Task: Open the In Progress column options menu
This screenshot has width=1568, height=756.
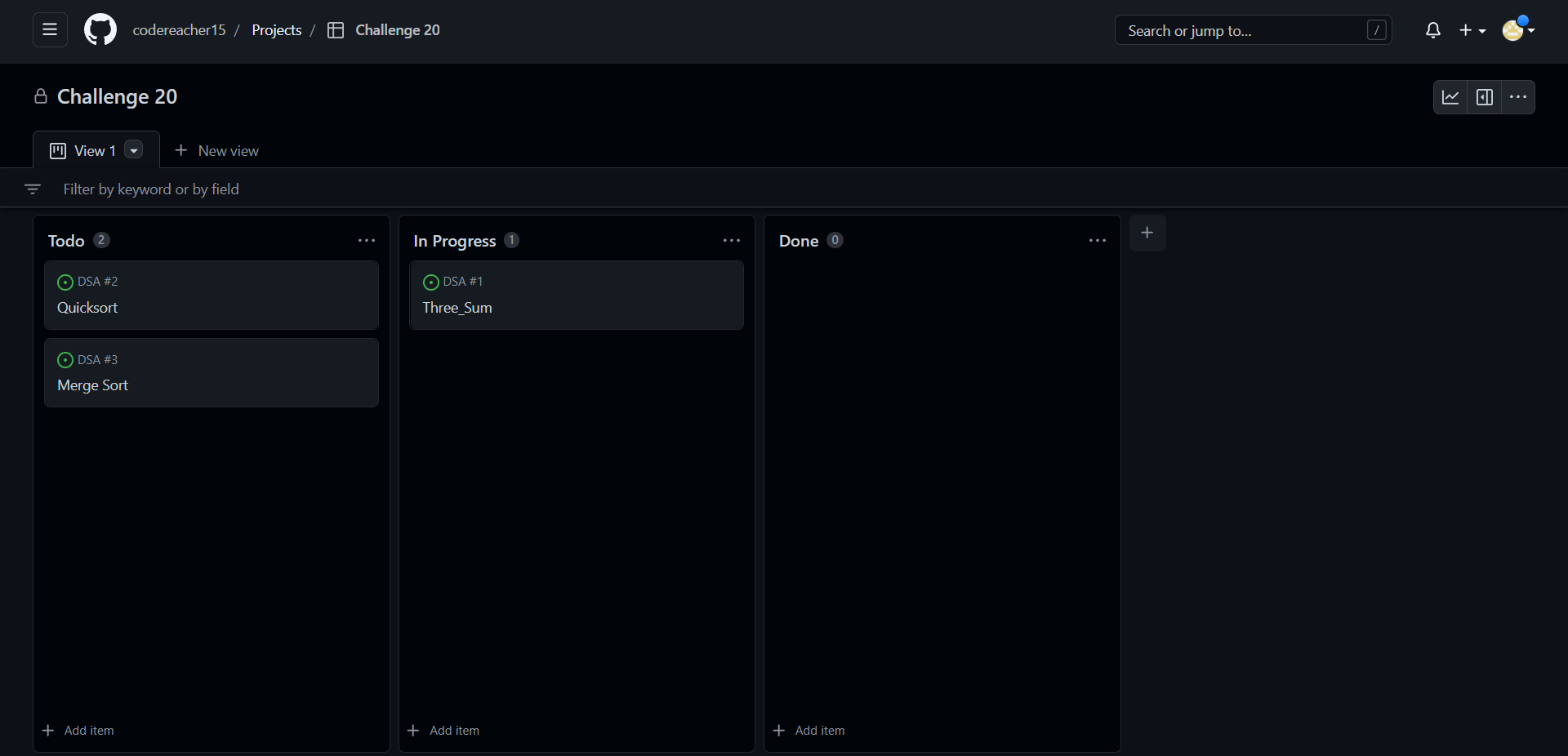Action: coord(731,241)
